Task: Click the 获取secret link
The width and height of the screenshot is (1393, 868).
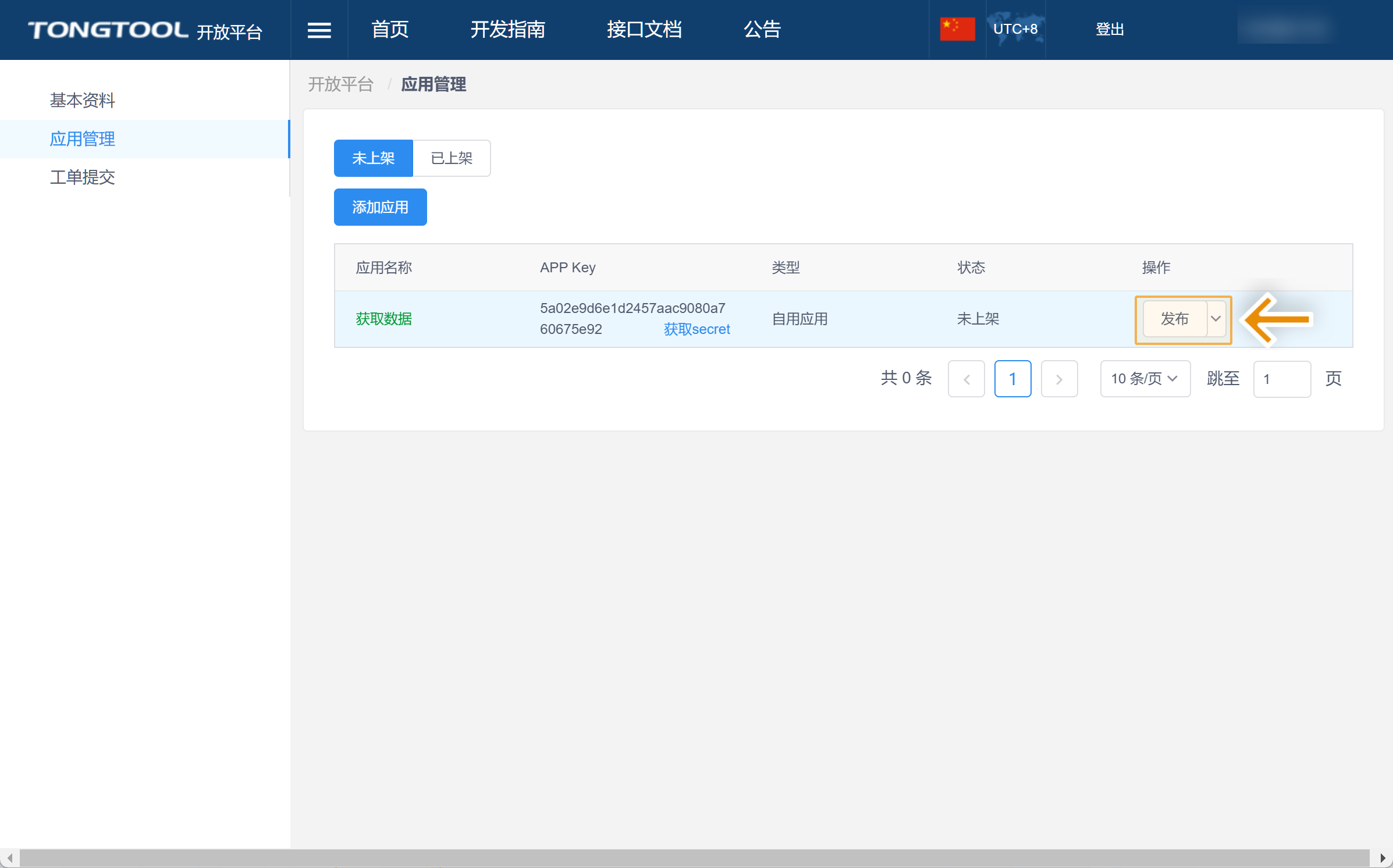Action: point(696,329)
